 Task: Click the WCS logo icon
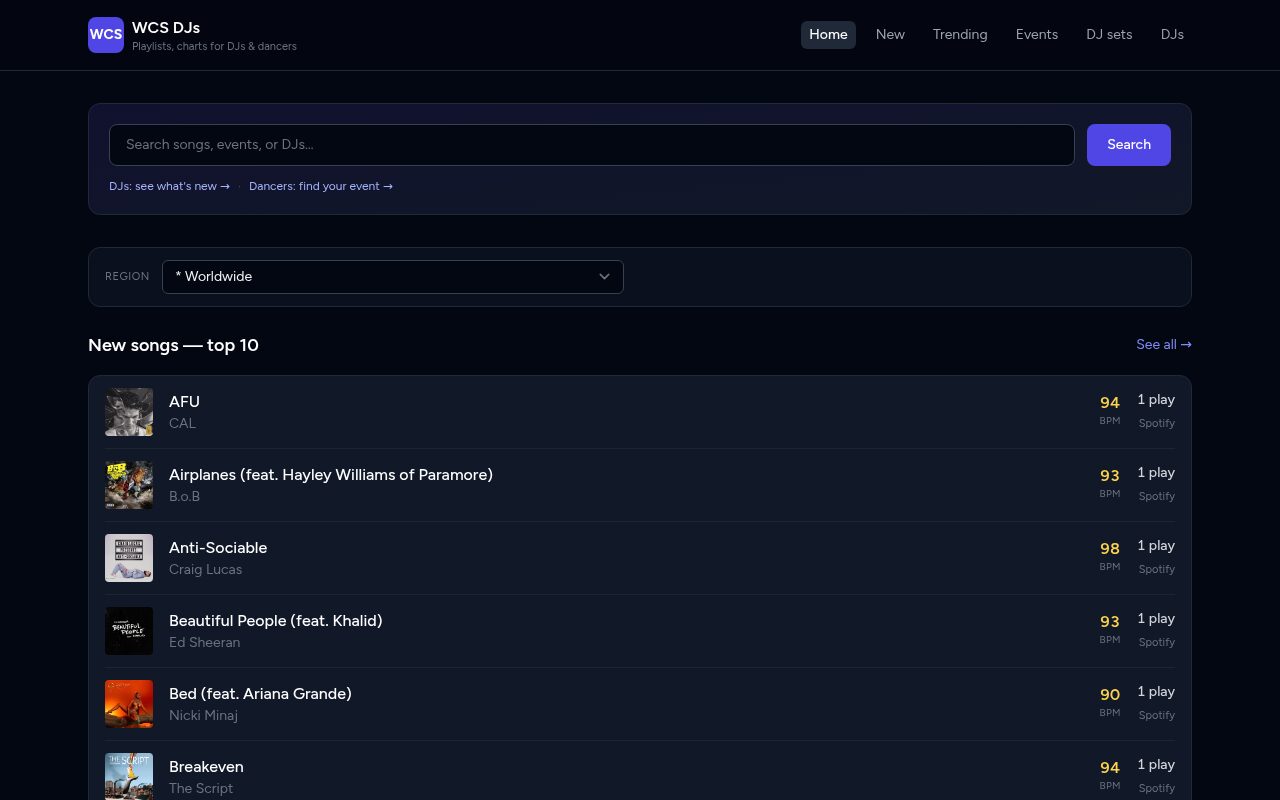click(106, 35)
